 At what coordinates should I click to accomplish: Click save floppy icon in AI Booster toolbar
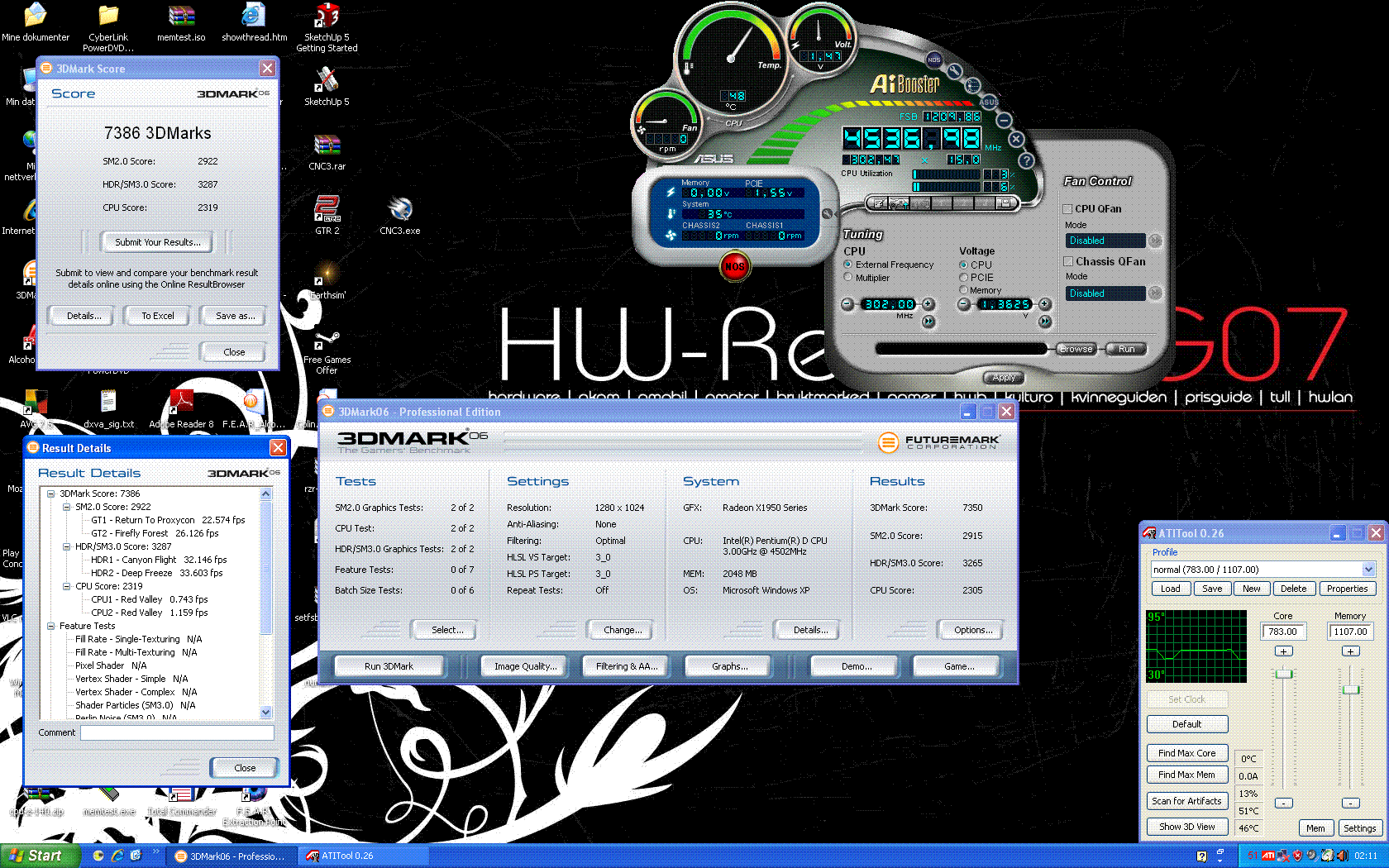[x=1005, y=203]
